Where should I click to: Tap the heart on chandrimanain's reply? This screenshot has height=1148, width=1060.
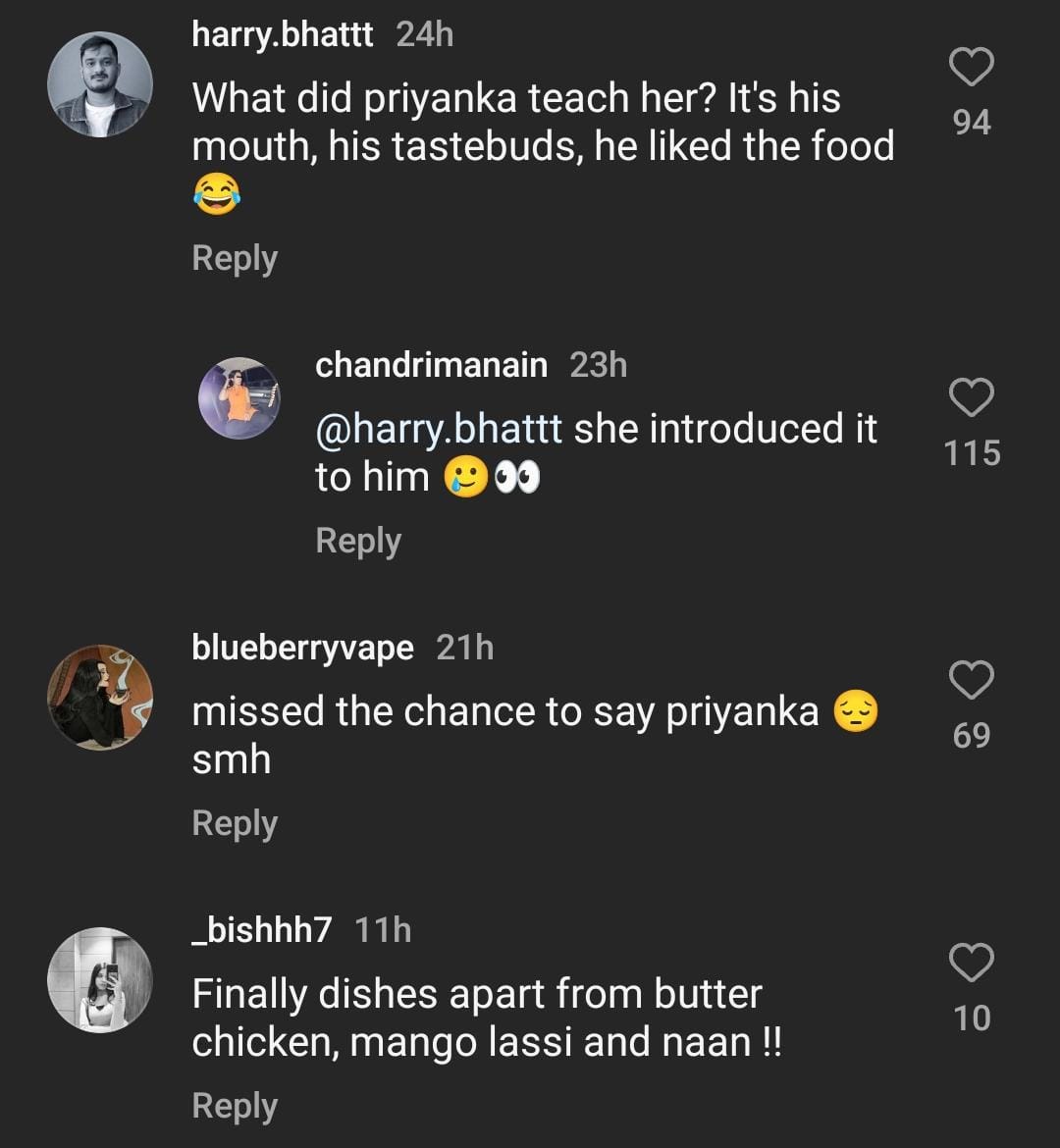pos(972,398)
